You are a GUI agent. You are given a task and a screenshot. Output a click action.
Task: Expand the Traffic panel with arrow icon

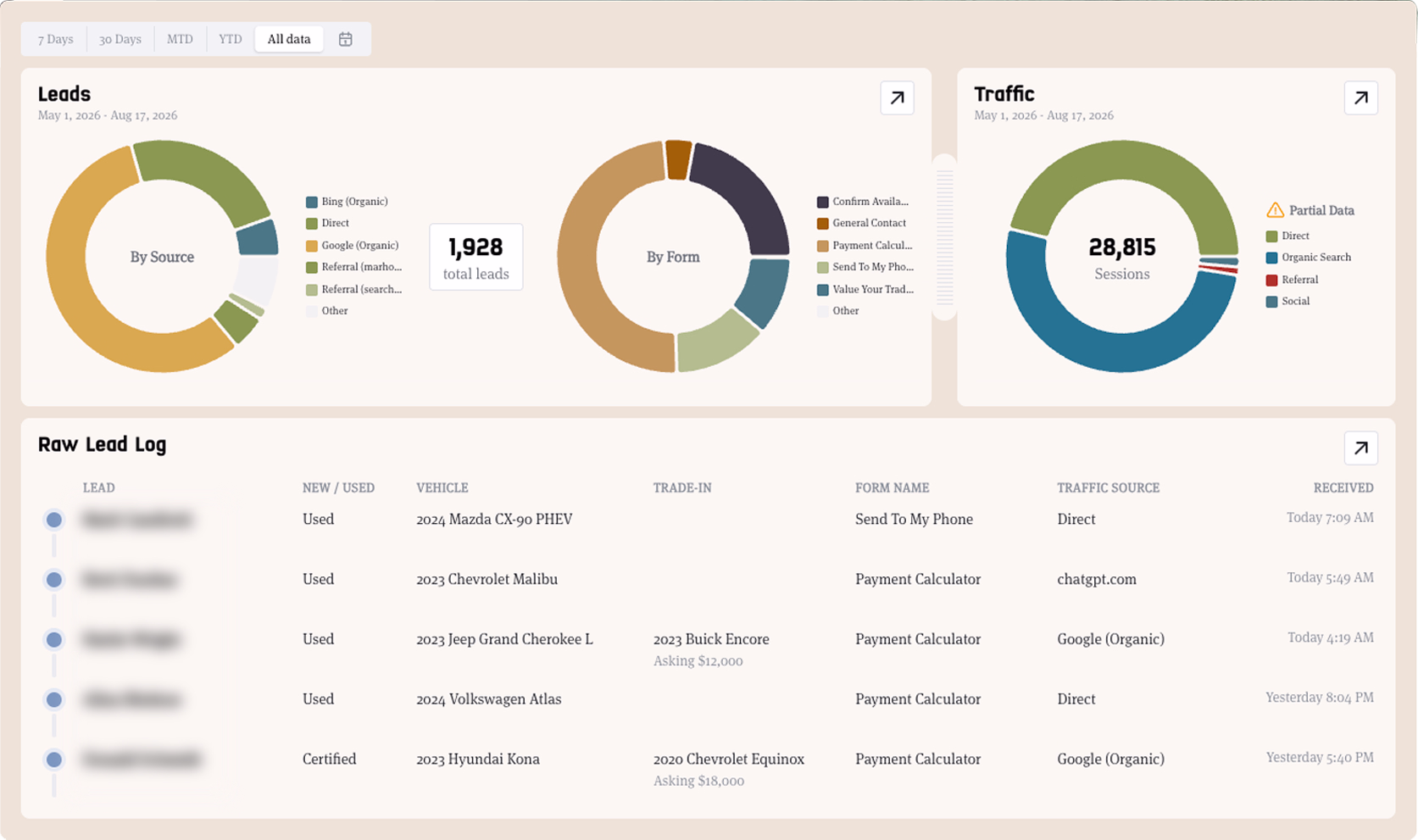(x=1360, y=98)
